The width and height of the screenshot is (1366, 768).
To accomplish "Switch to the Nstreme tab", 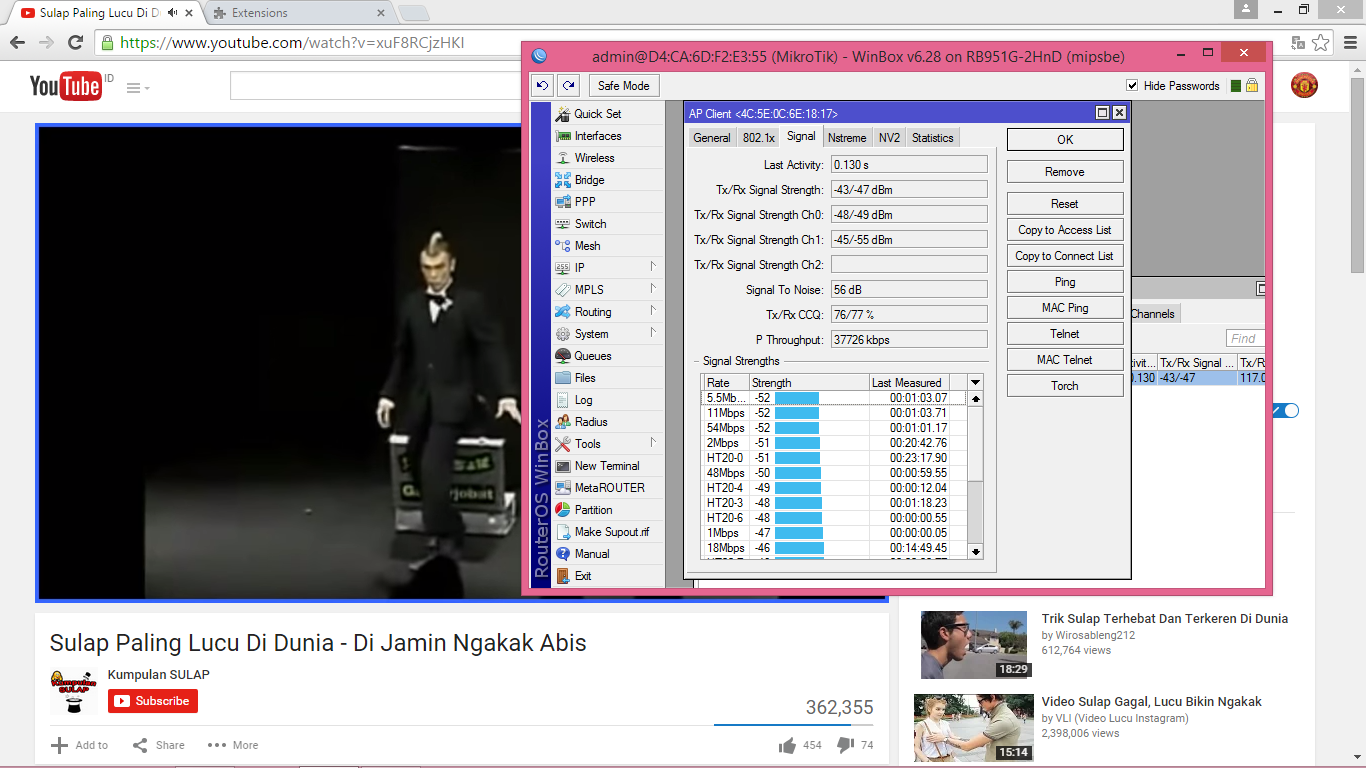I will click(x=847, y=138).
